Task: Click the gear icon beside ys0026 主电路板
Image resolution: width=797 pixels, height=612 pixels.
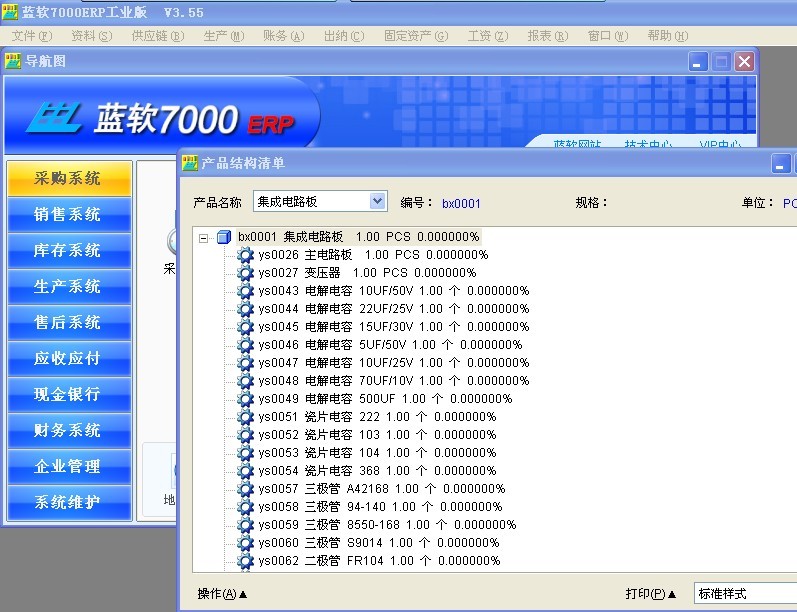Action: click(x=245, y=255)
